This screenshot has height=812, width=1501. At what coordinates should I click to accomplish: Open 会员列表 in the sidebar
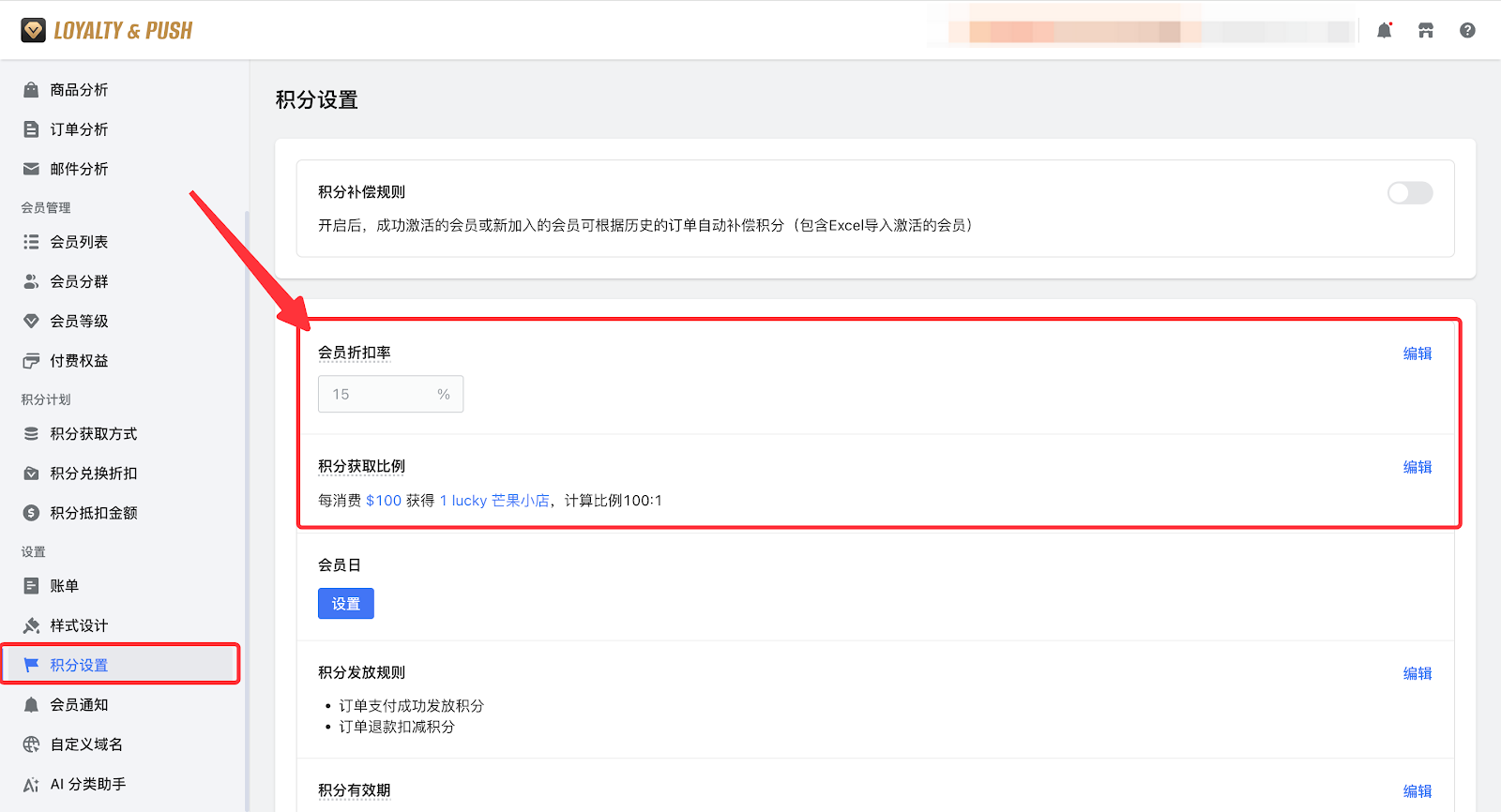pos(79,242)
